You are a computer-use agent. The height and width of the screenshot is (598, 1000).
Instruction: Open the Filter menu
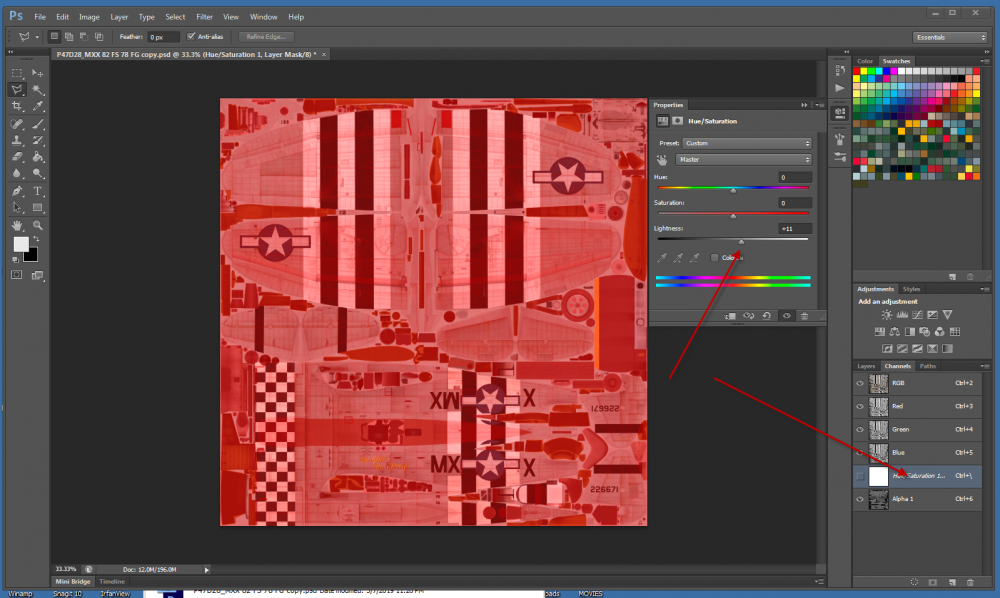[x=204, y=17]
